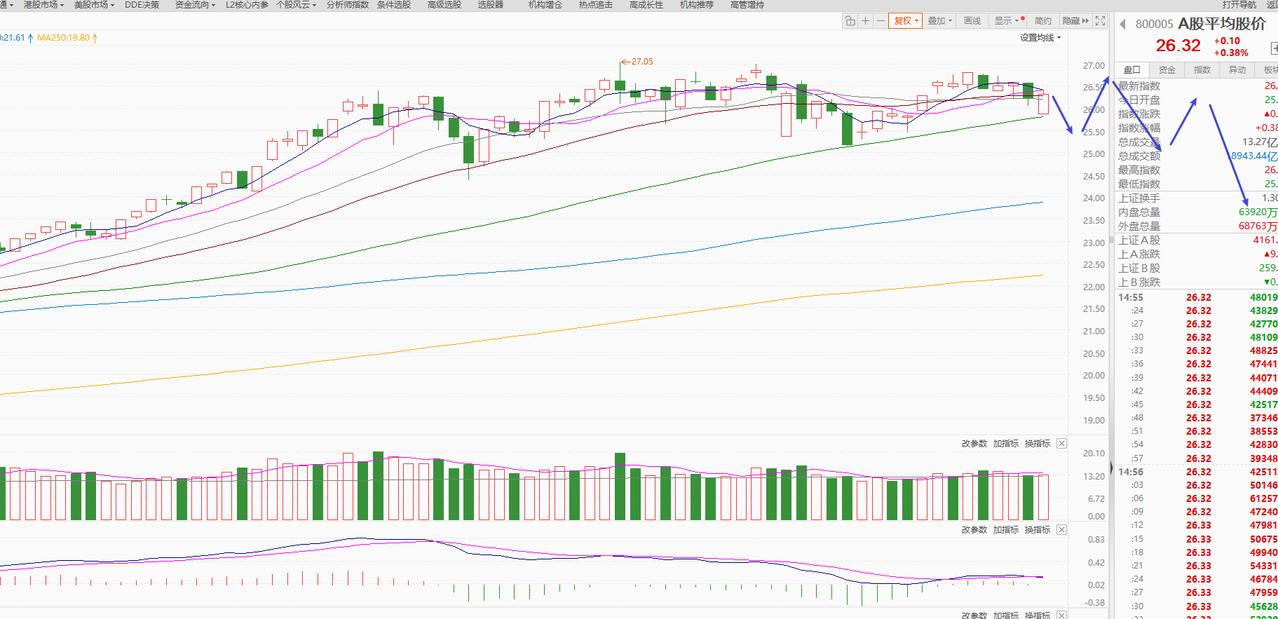Go back with the arrow beside 800005
This screenshot has width=1278, height=619.
pyautogui.click(x=1122, y=24)
